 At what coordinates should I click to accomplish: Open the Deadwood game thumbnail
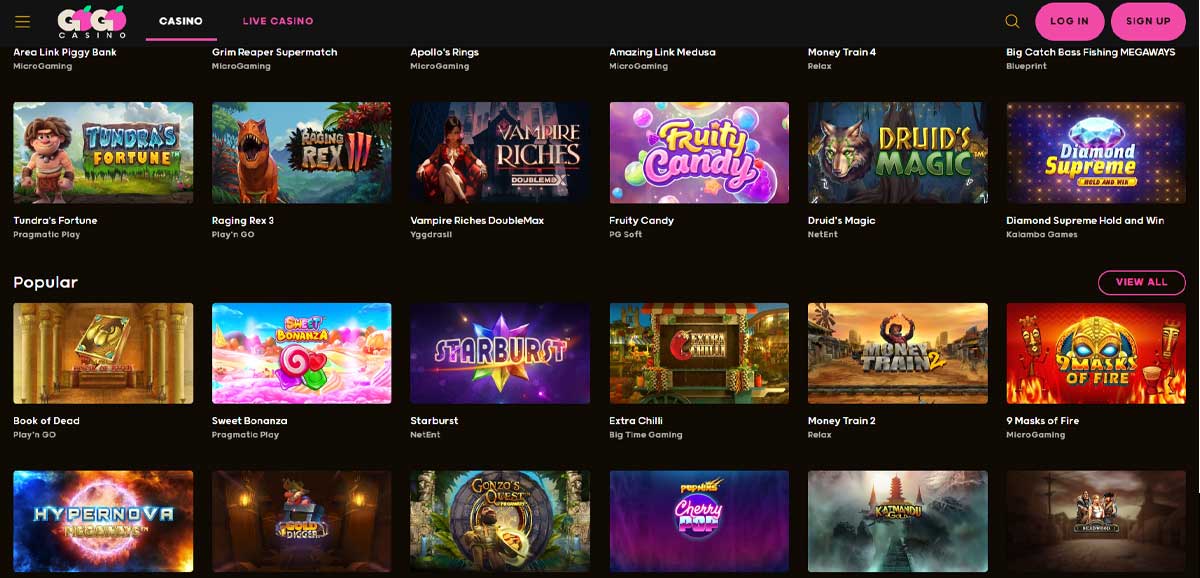coord(1096,522)
